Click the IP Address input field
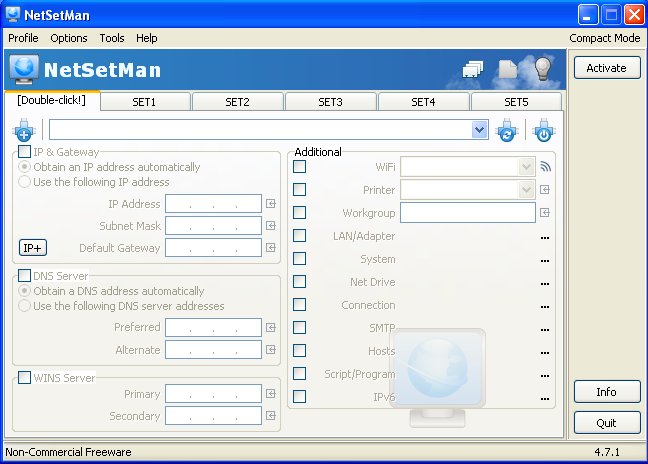 pyautogui.click(x=213, y=204)
